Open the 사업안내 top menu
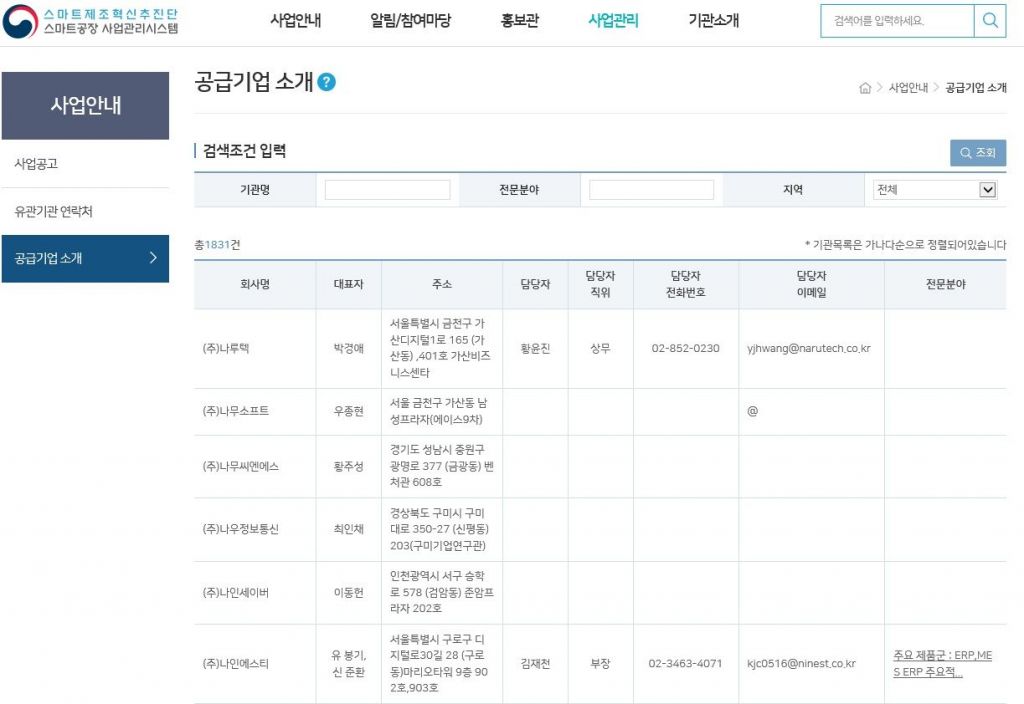This screenshot has height=704, width=1024. click(295, 21)
